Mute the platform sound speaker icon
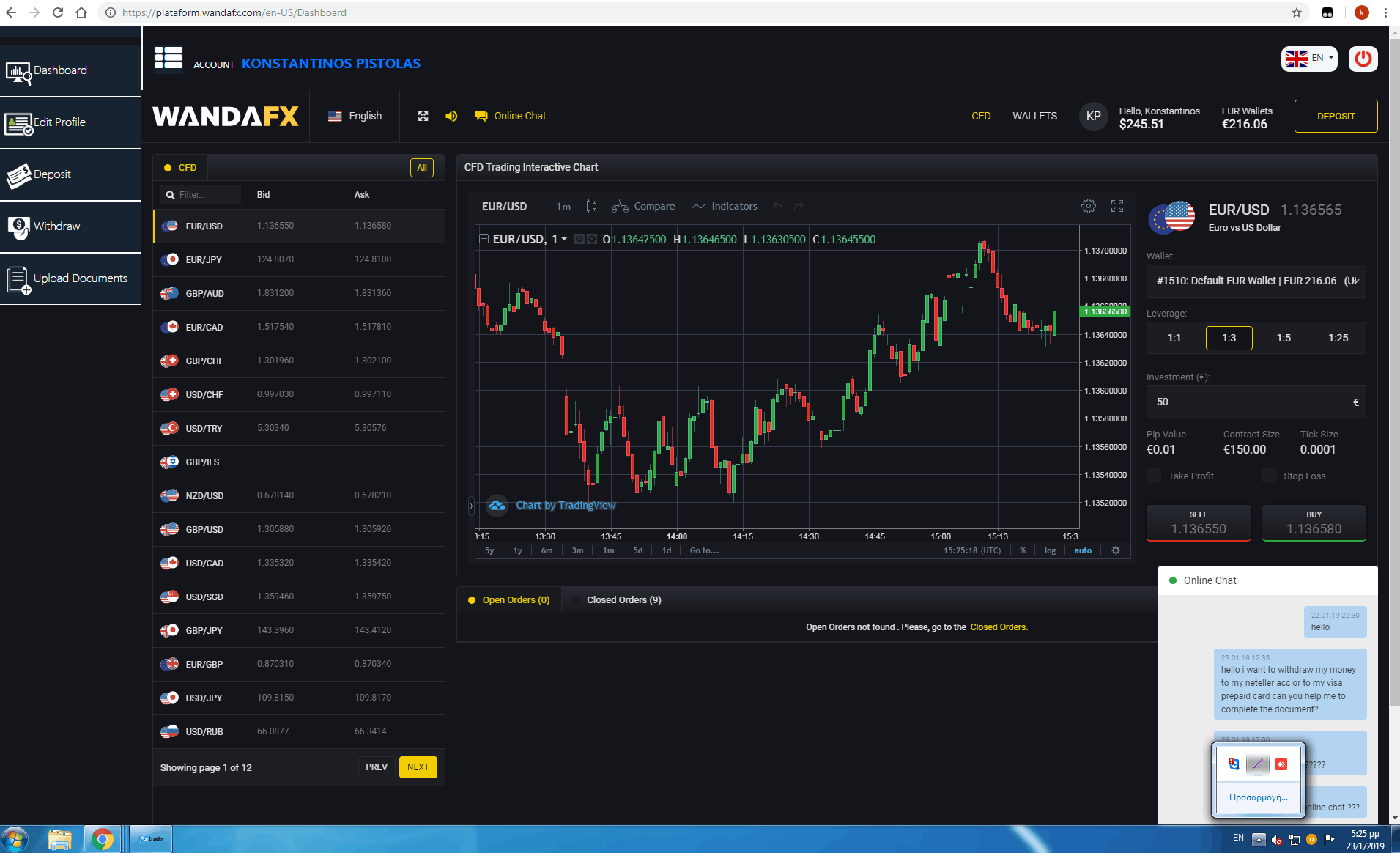Viewport: 1400px width, 853px height. (x=451, y=117)
